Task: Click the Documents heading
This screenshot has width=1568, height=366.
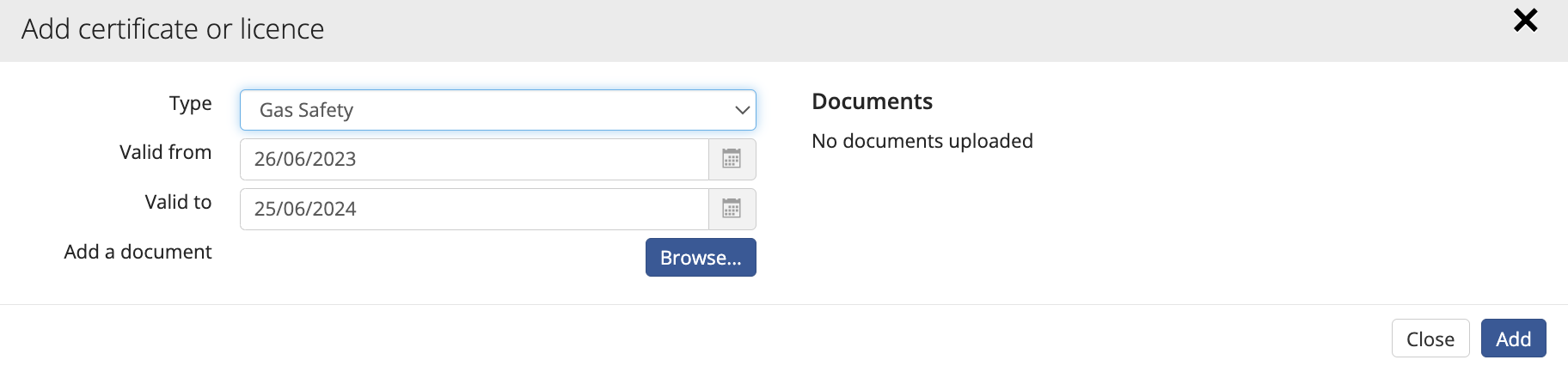Action: click(x=872, y=101)
